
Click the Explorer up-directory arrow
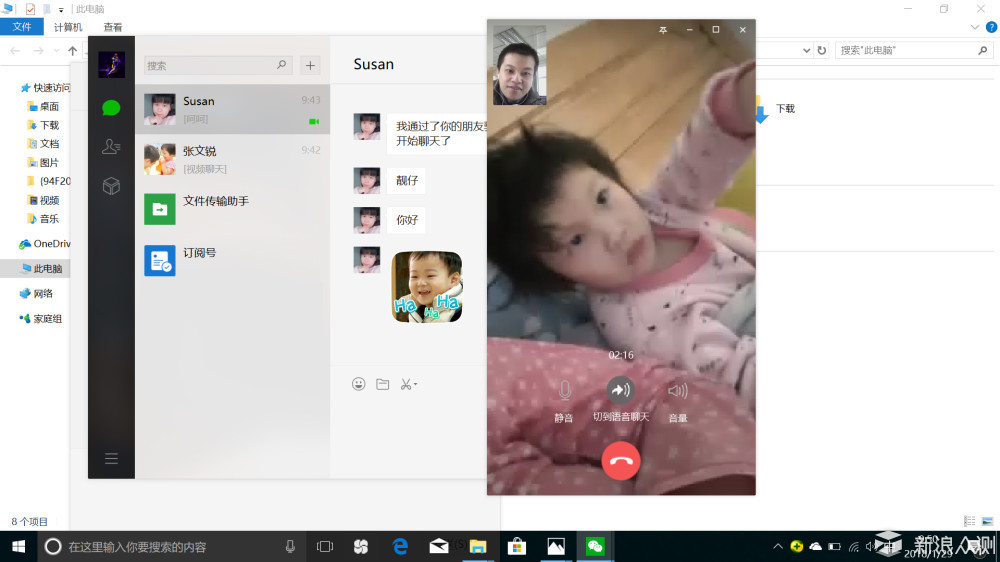73,50
